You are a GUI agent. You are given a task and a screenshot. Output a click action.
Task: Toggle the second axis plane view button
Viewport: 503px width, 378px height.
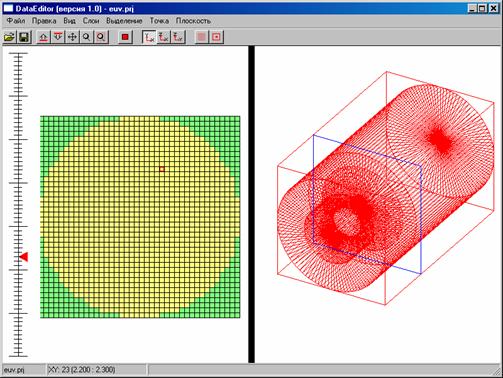(x=163, y=37)
